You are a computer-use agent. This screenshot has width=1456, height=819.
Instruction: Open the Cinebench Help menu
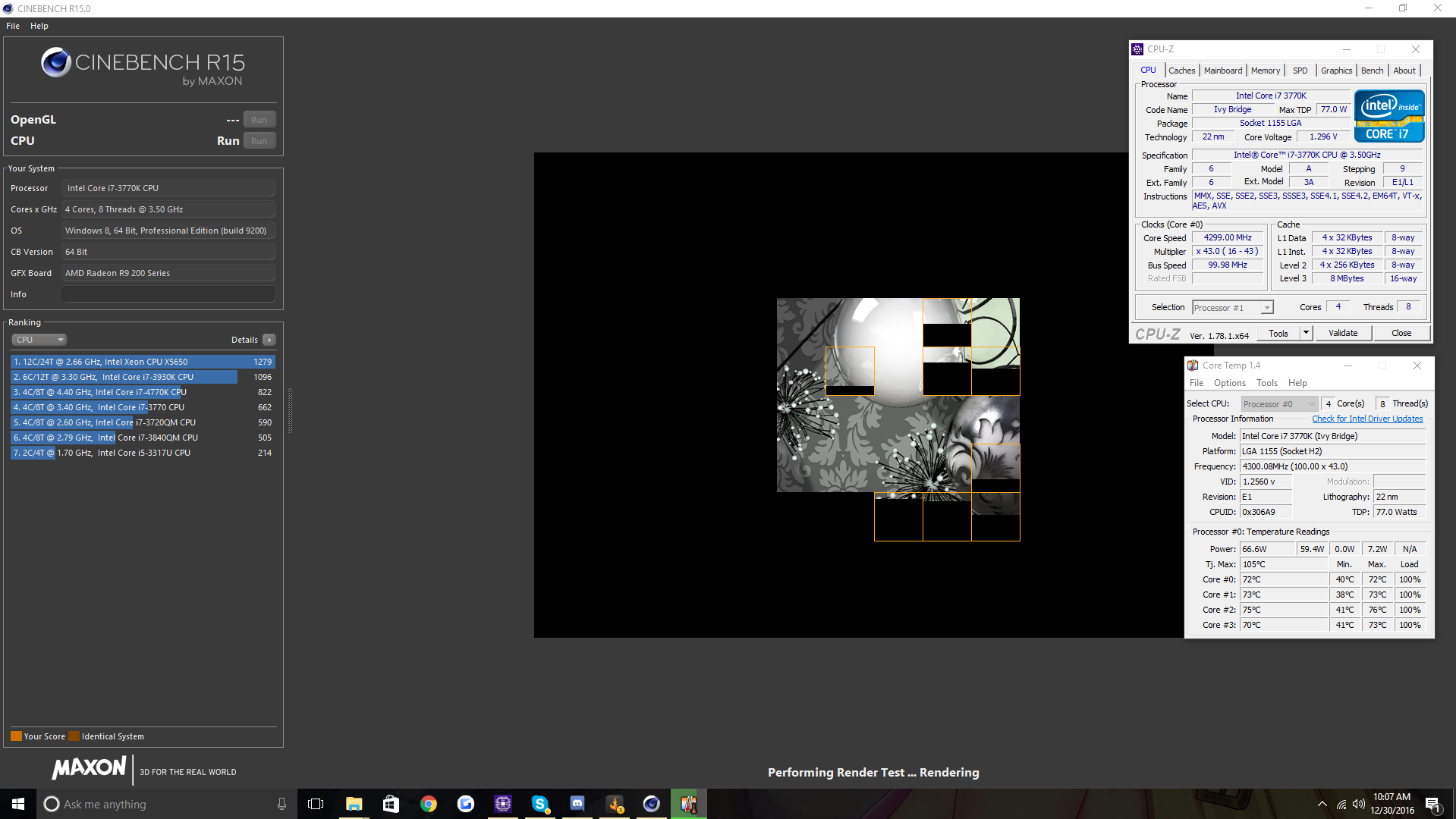(x=39, y=26)
